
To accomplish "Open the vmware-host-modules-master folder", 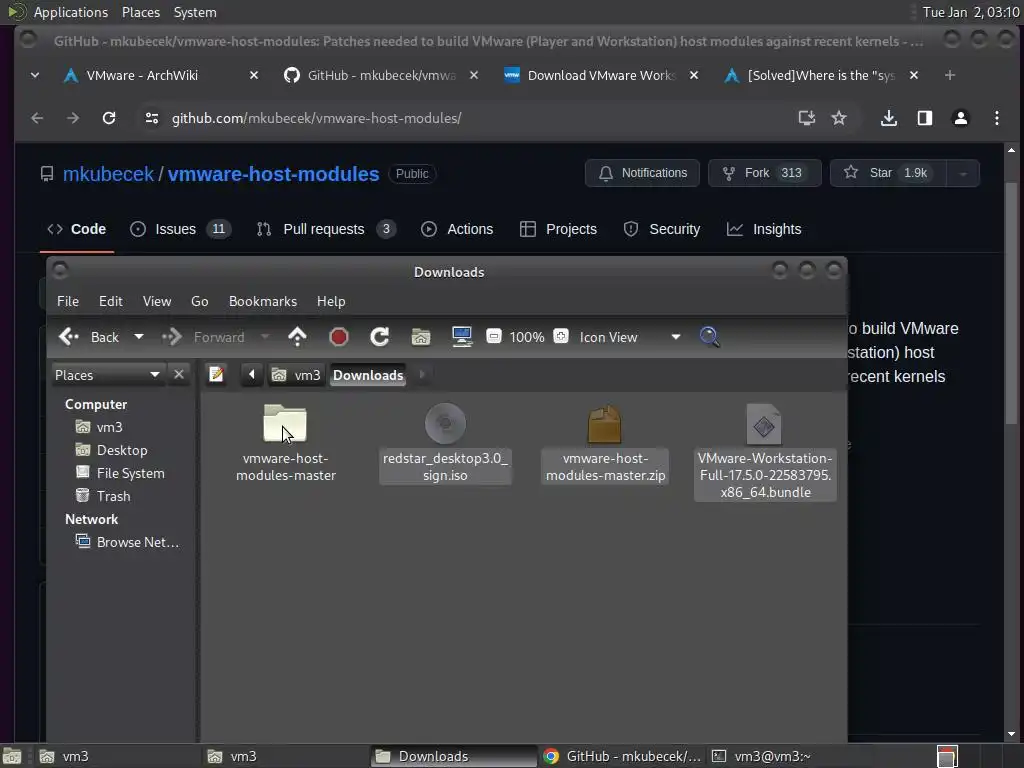I will coord(285,424).
